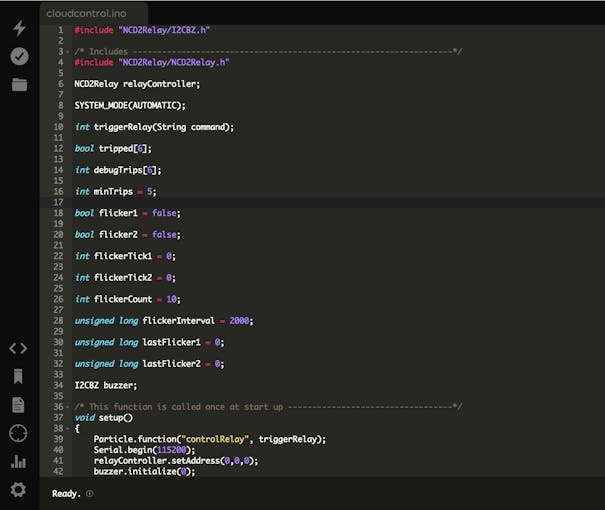Click line number 42 in the gutter
This screenshot has width=605, height=510.
[58, 471]
